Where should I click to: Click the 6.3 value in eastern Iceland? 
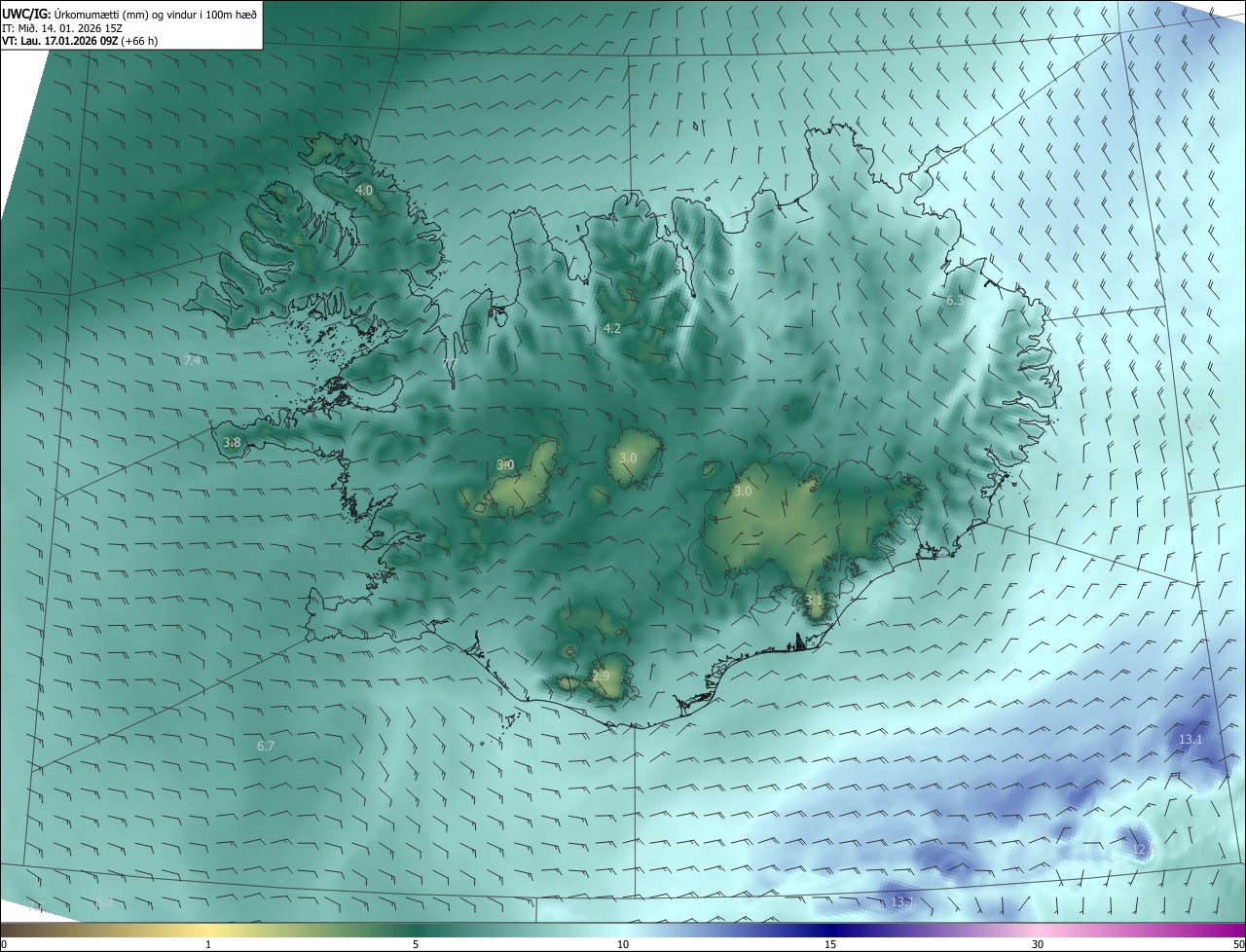tap(955, 301)
